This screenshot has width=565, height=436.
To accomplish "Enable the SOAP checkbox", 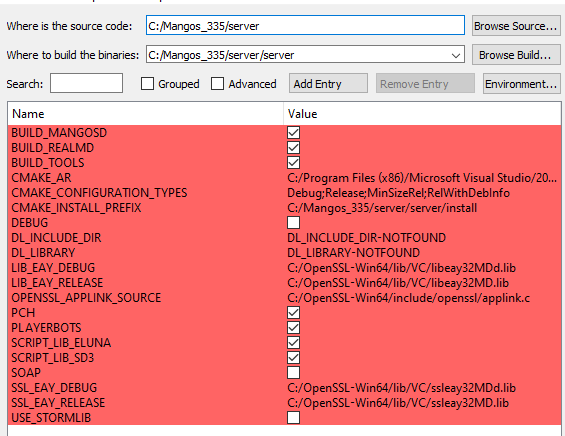I will [x=293, y=372].
